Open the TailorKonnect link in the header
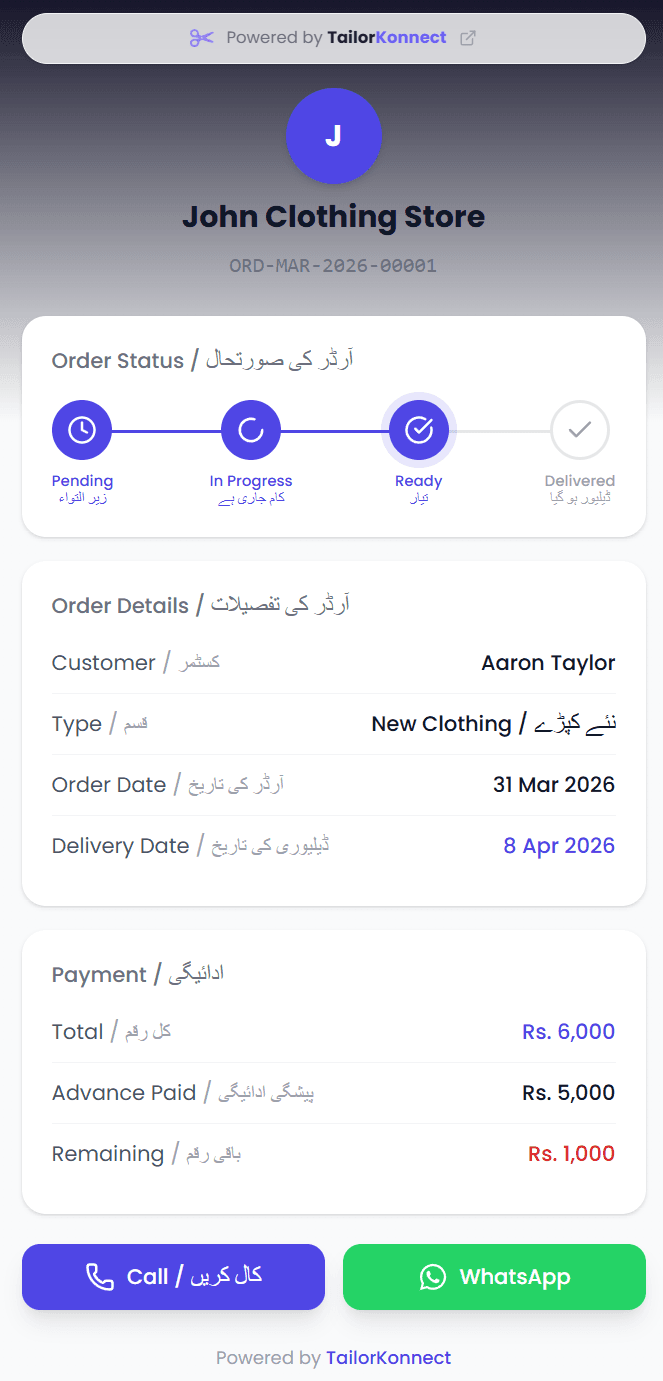 coord(387,37)
